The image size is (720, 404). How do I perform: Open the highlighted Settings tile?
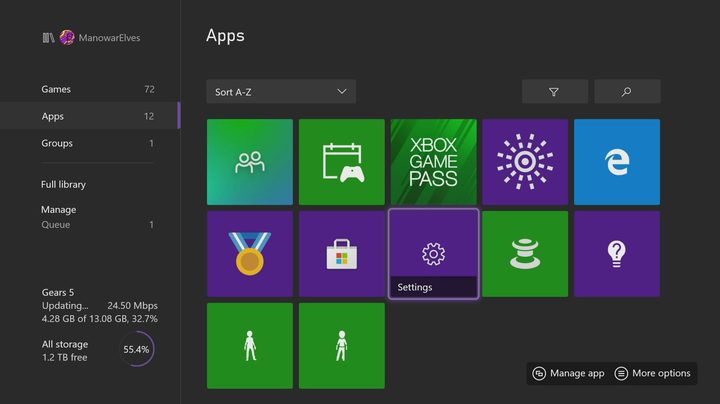(433, 254)
